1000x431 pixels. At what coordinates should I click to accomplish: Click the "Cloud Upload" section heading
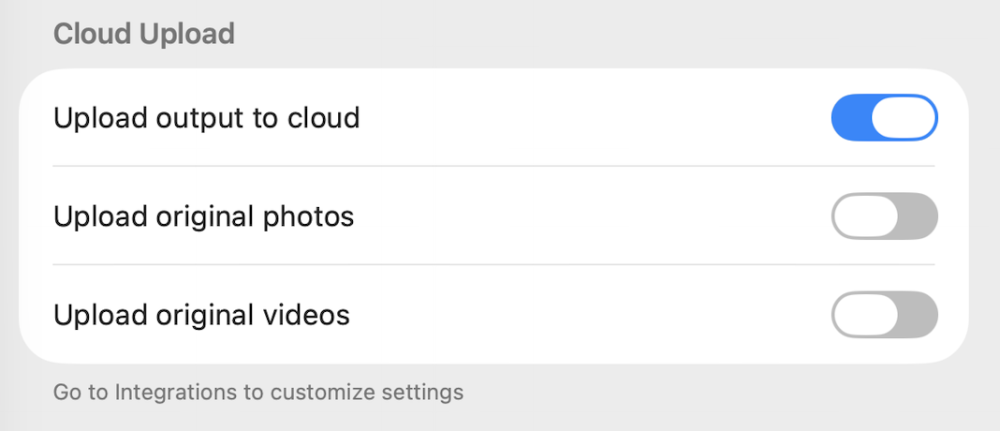point(143,34)
